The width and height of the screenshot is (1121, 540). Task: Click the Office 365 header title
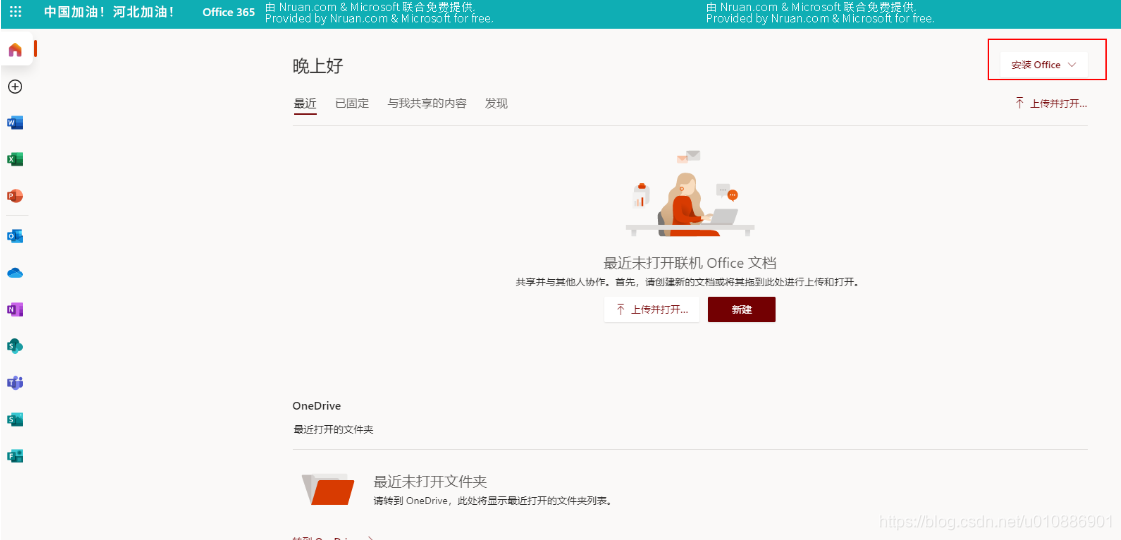tap(229, 12)
